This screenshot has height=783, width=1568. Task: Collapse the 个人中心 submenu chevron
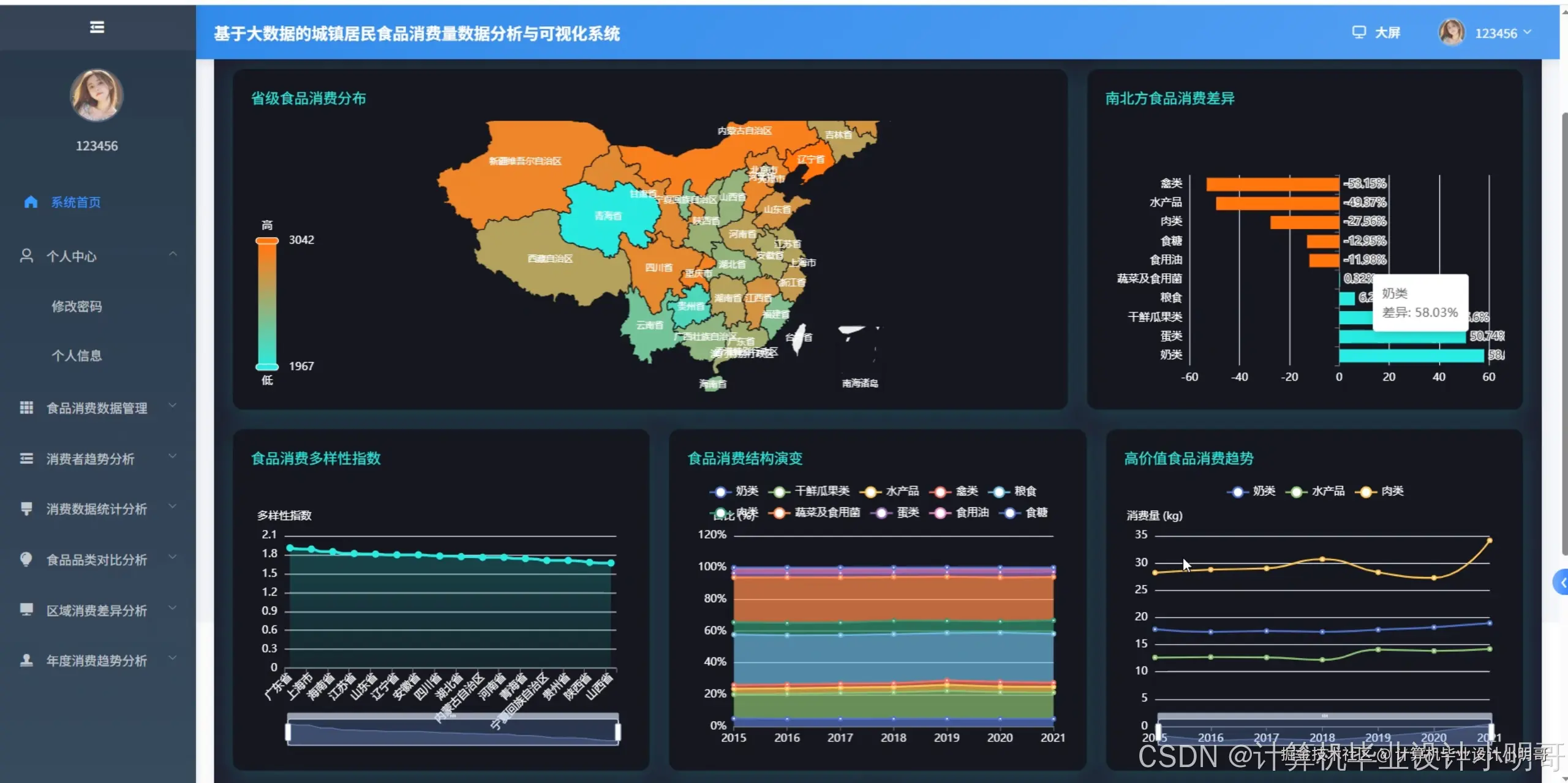[173, 254]
